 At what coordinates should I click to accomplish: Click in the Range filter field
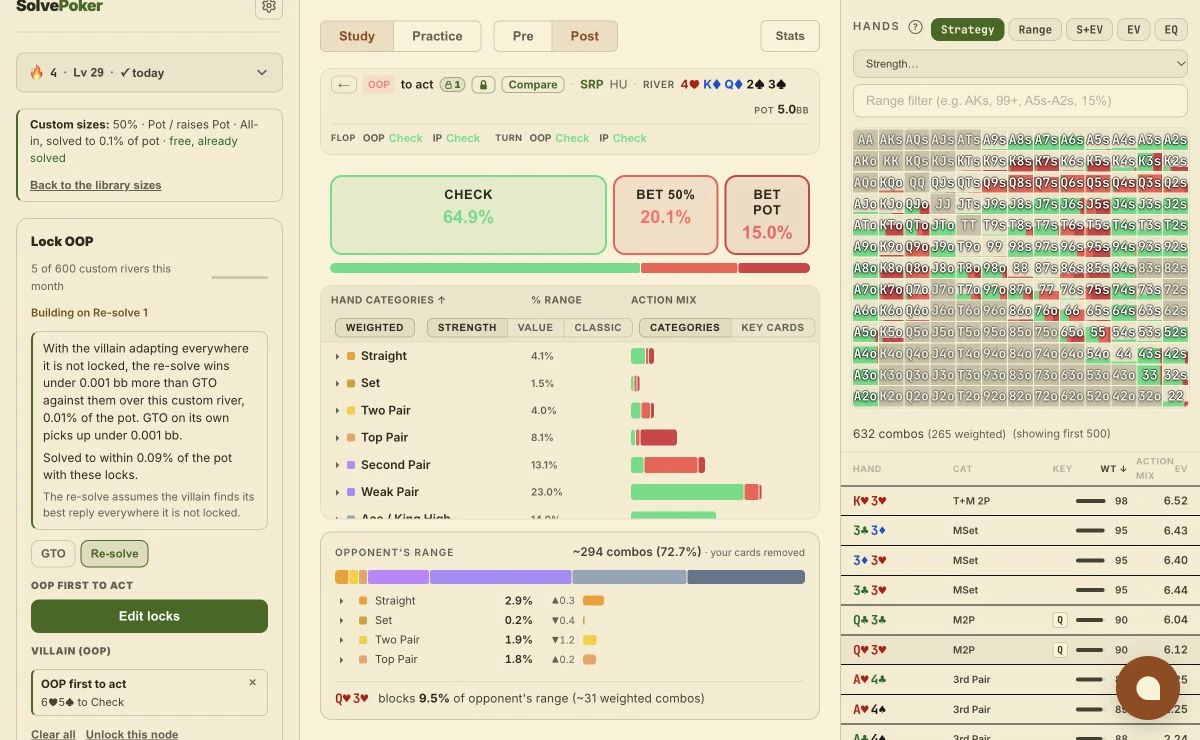pyautogui.click(x=1020, y=101)
